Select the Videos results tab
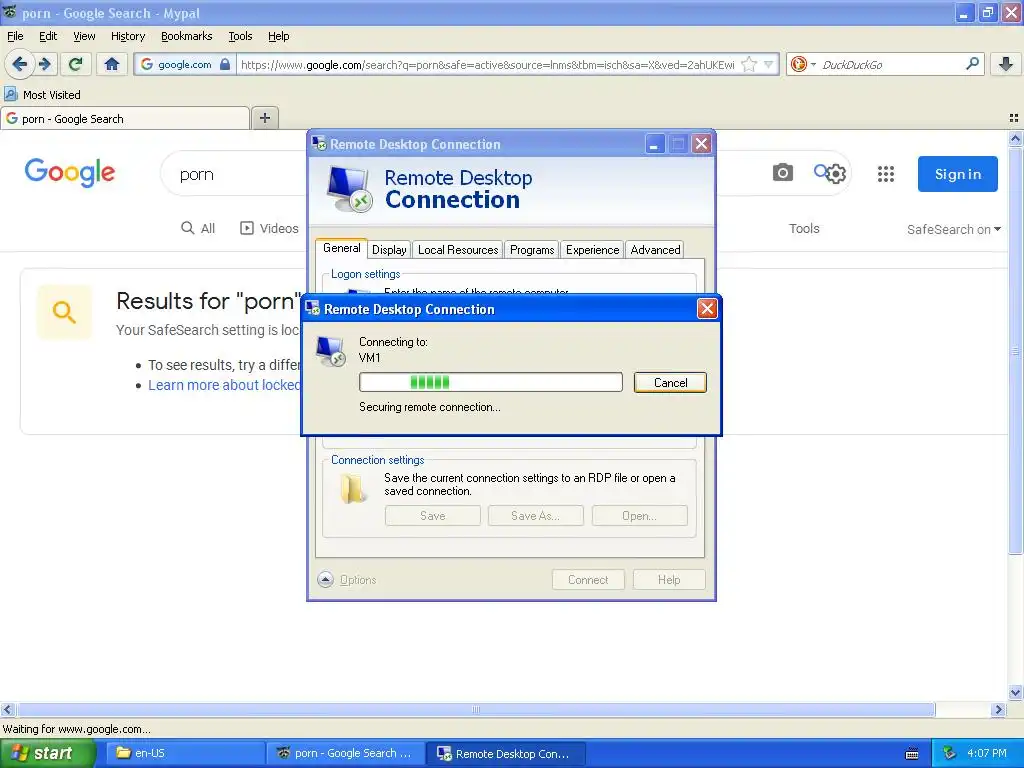Image resolution: width=1024 pixels, height=768 pixels. coord(269,228)
